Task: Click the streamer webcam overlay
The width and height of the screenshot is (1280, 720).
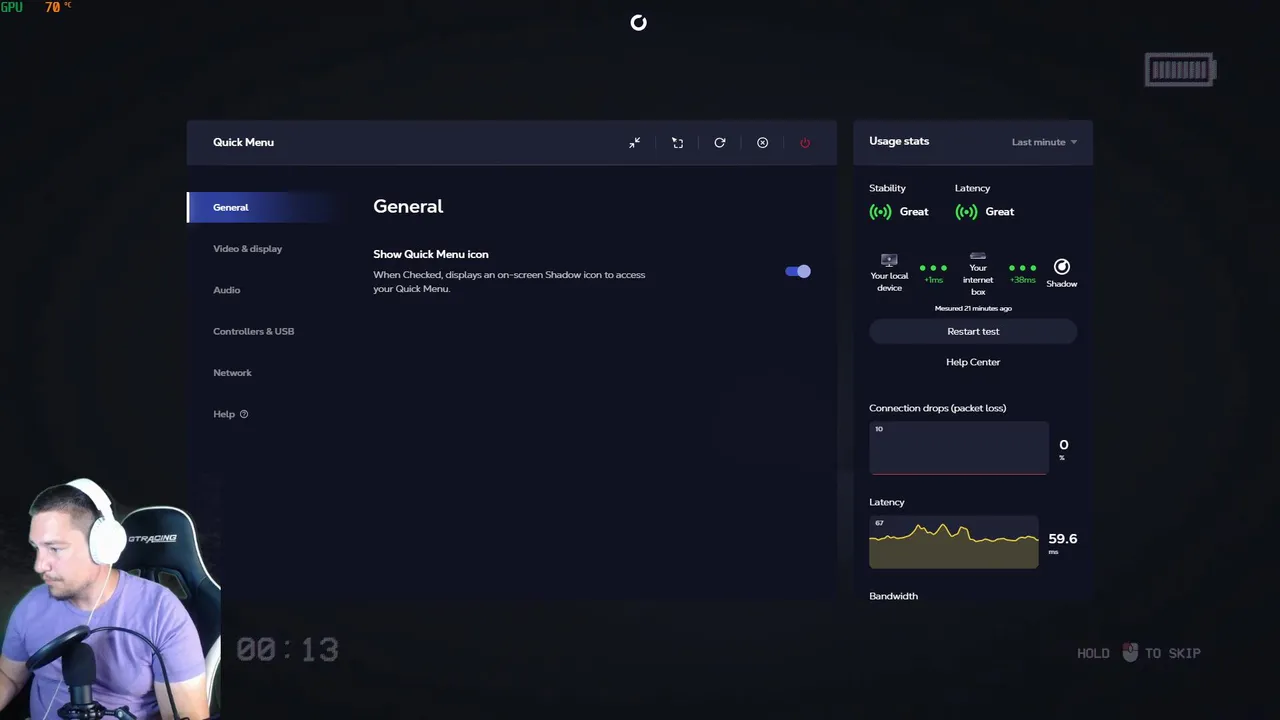Action: (109, 600)
